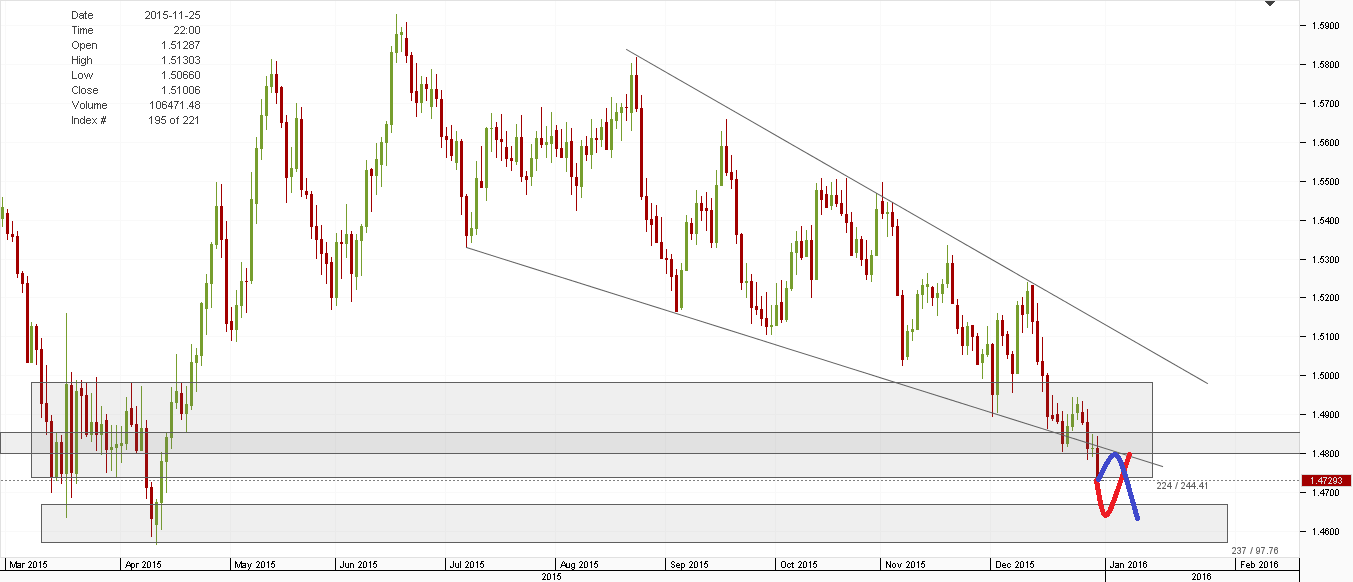
Task: Click the 224 / 244.41 annotation text
Action: pyautogui.click(x=1183, y=485)
